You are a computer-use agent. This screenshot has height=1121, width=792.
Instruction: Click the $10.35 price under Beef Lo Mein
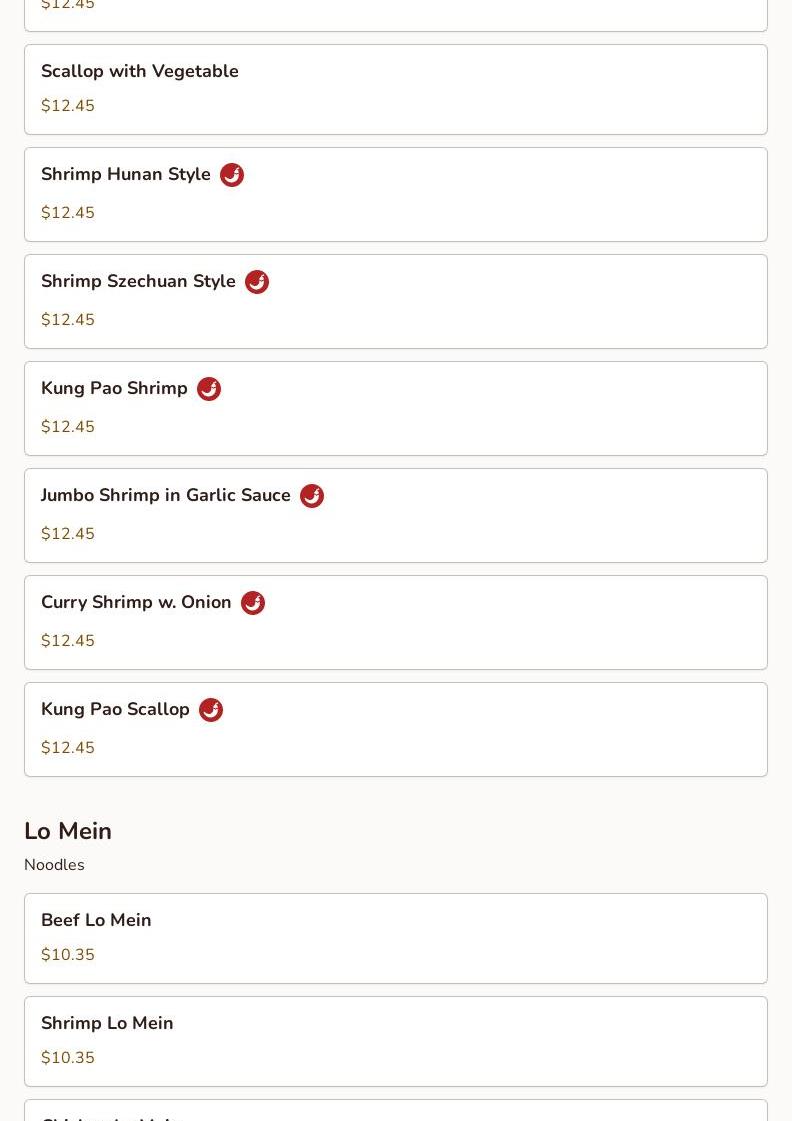point(68,954)
